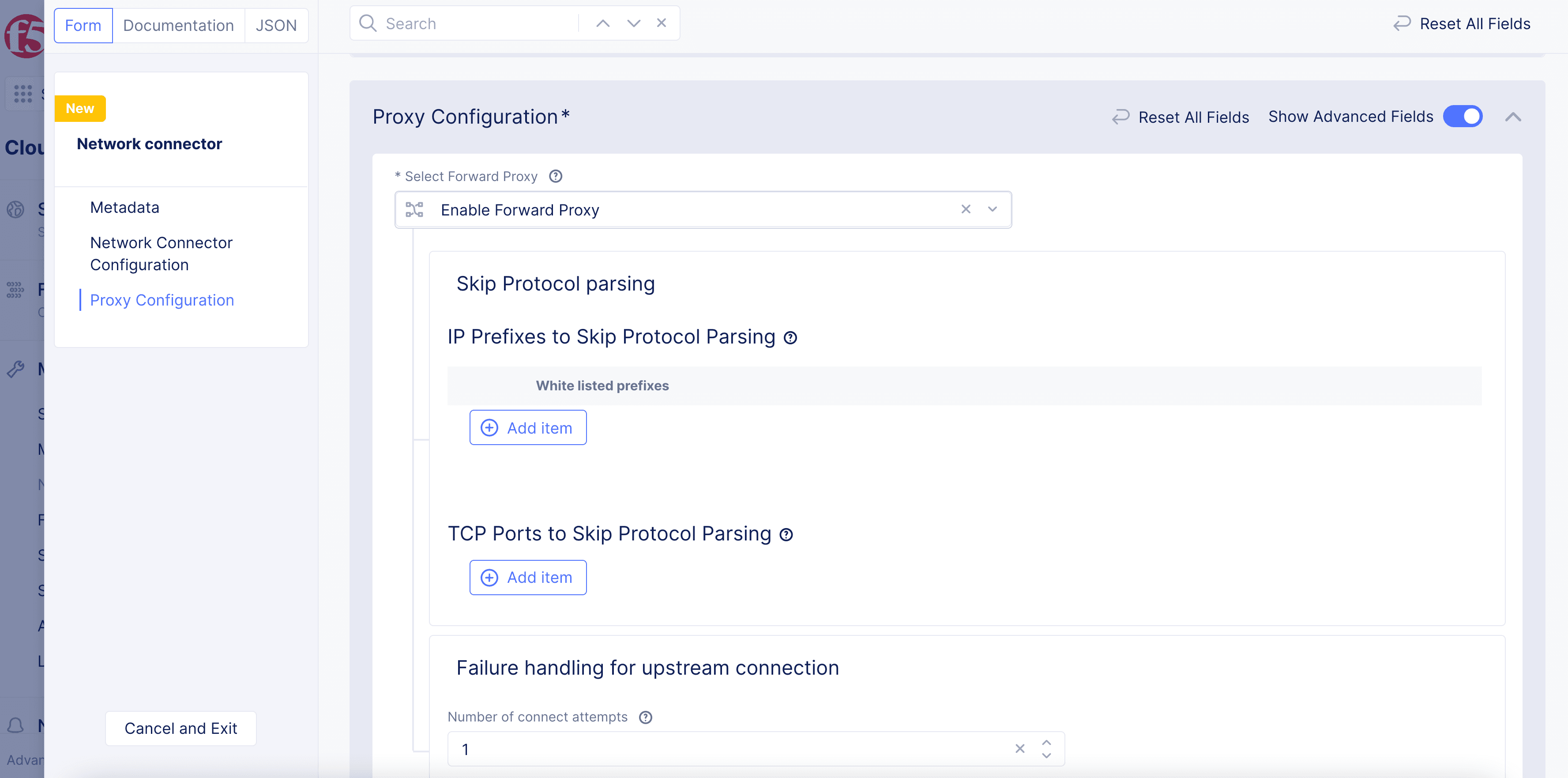1568x778 pixels.
Task: Click Cancel and Exit button
Action: [x=180, y=728]
